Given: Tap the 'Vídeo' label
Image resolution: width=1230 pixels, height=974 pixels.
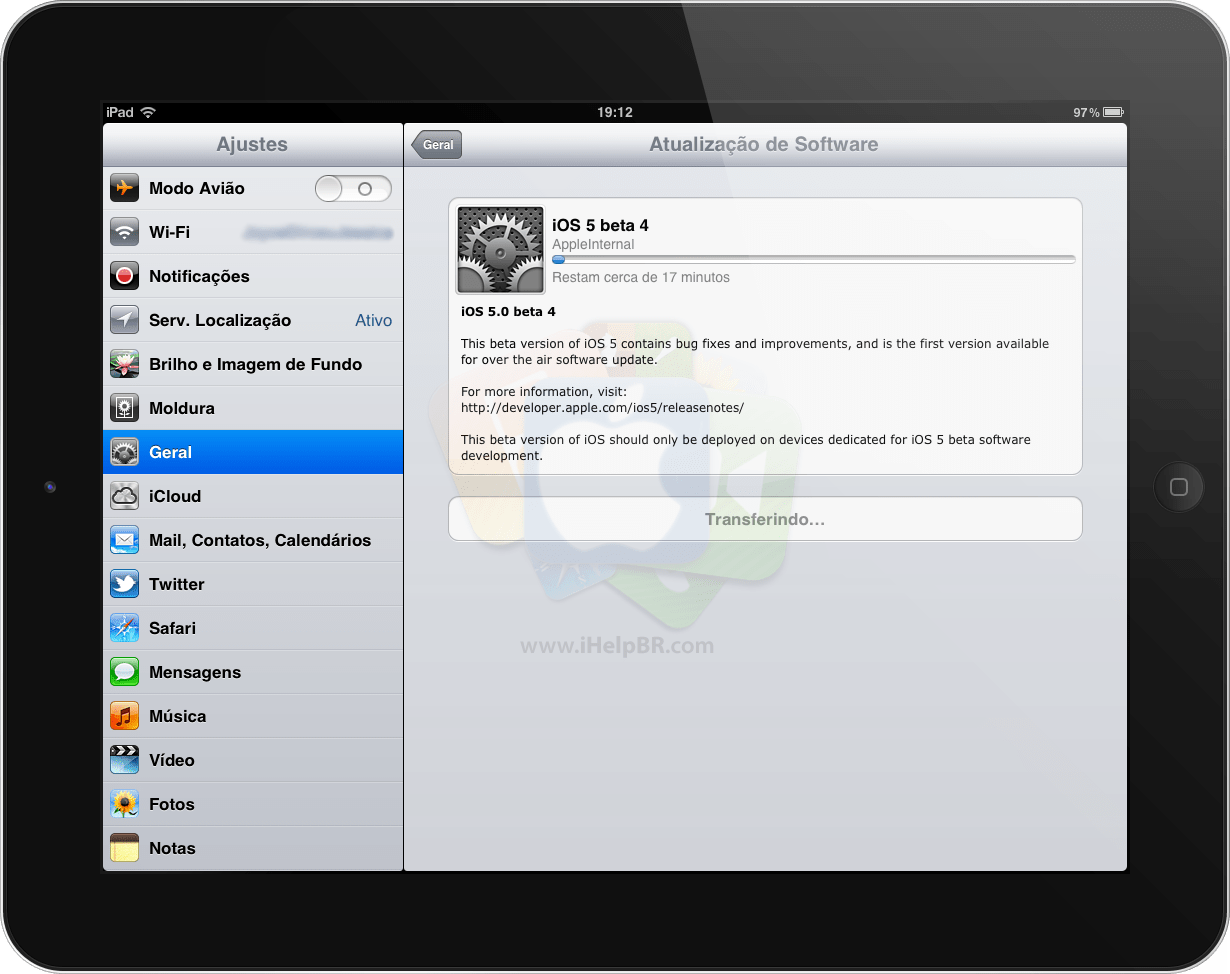Looking at the screenshot, I should [x=172, y=760].
